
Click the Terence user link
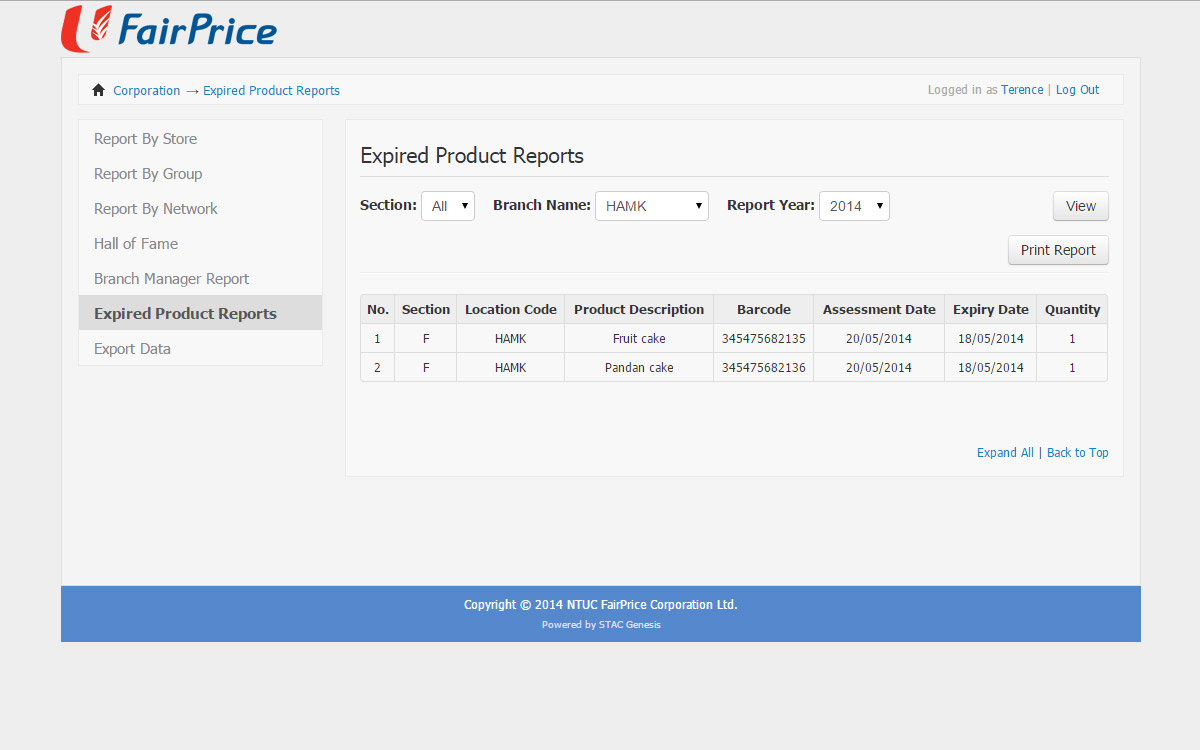click(x=1022, y=90)
